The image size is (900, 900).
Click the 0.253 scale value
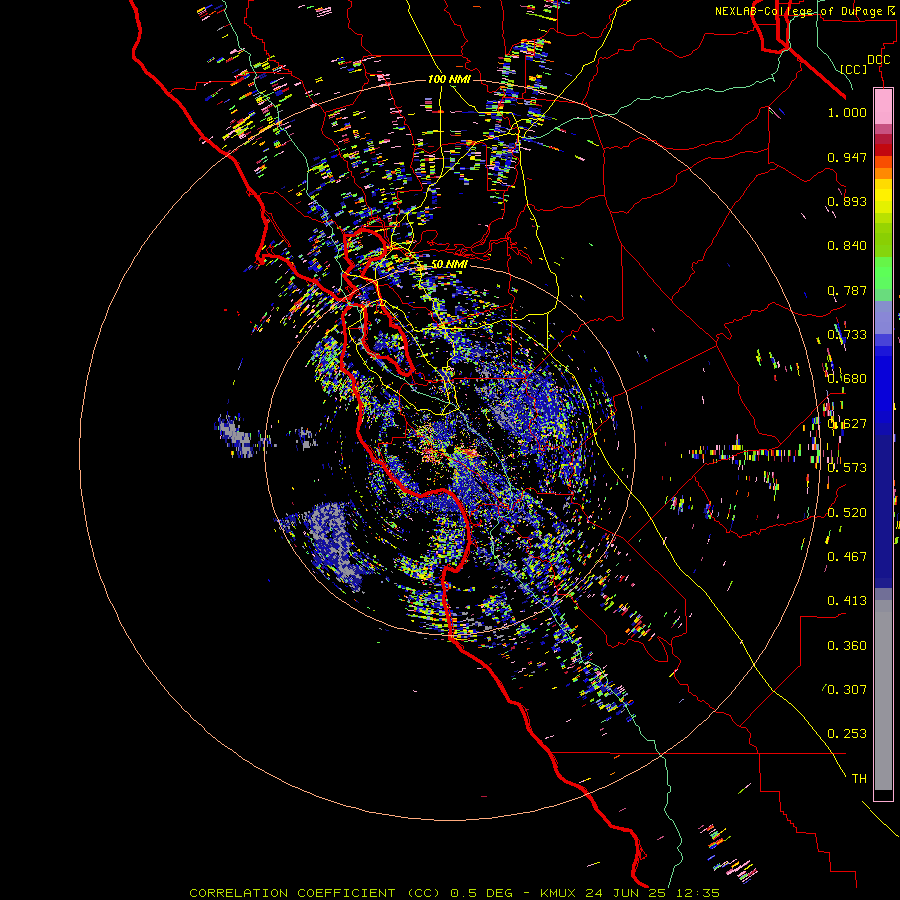click(x=847, y=734)
